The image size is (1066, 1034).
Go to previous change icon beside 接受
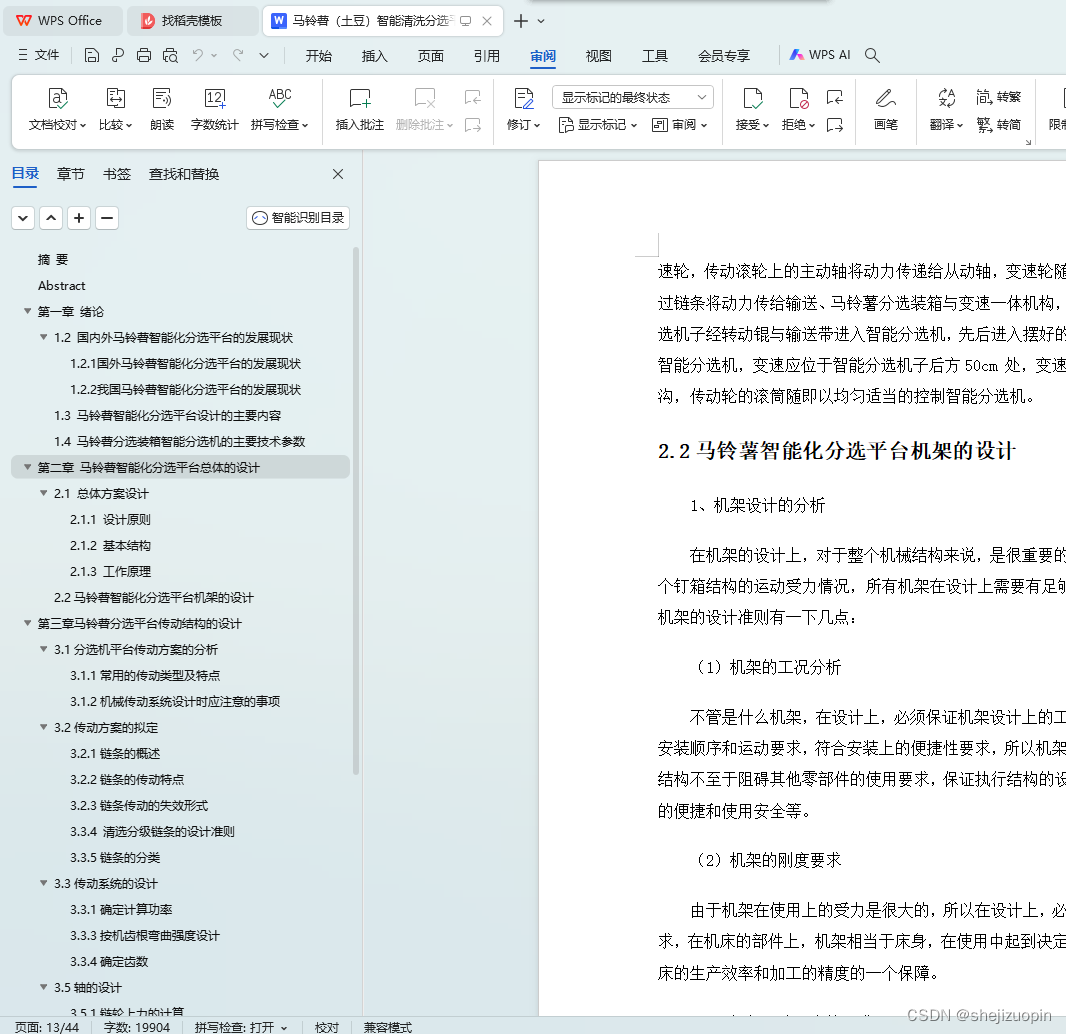[835, 98]
